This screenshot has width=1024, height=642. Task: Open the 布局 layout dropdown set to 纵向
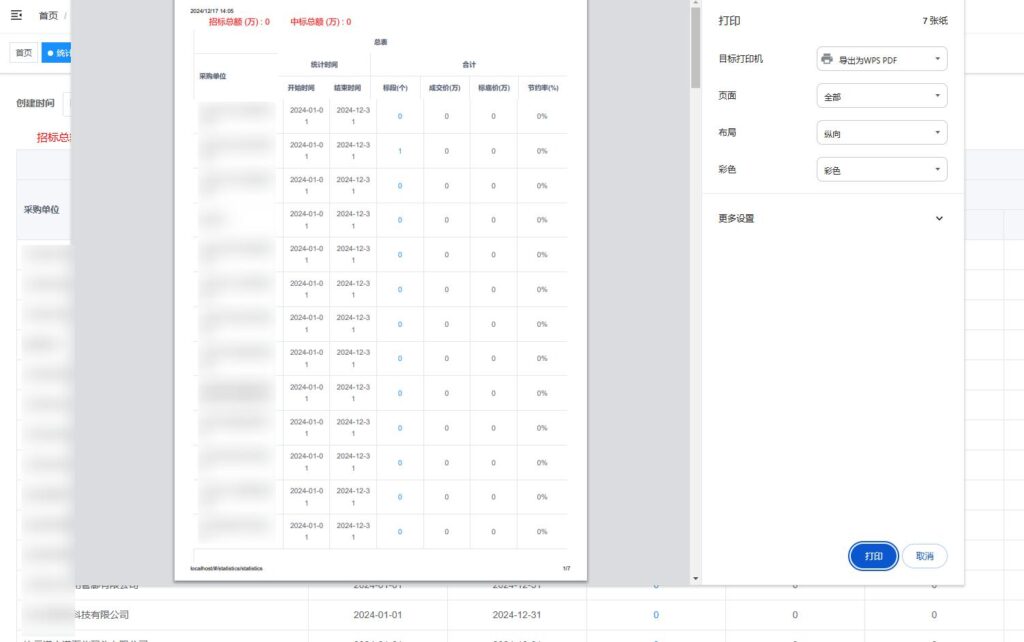click(882, 133)
